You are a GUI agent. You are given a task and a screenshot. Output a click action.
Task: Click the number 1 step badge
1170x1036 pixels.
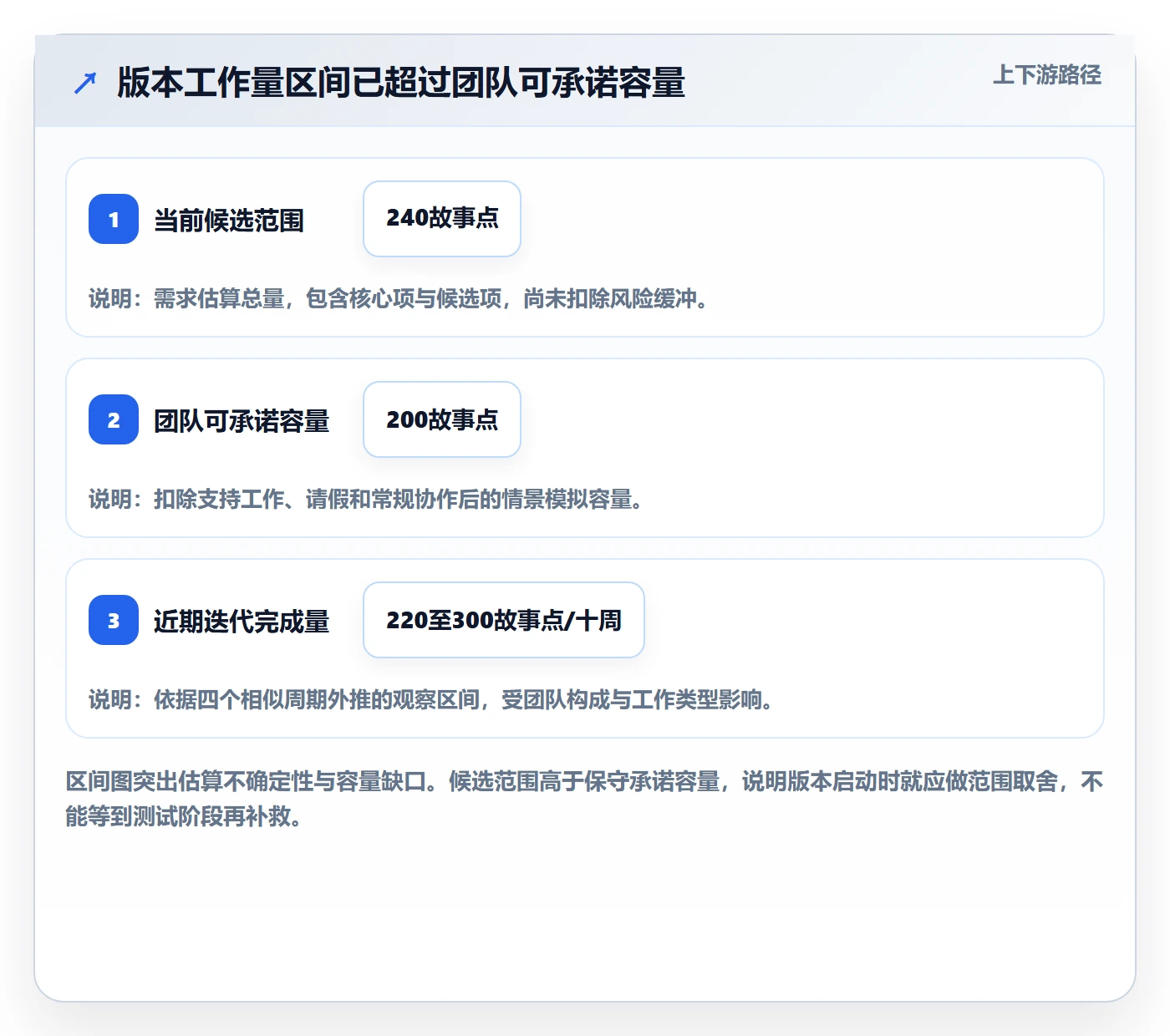(x=114, y=219)
